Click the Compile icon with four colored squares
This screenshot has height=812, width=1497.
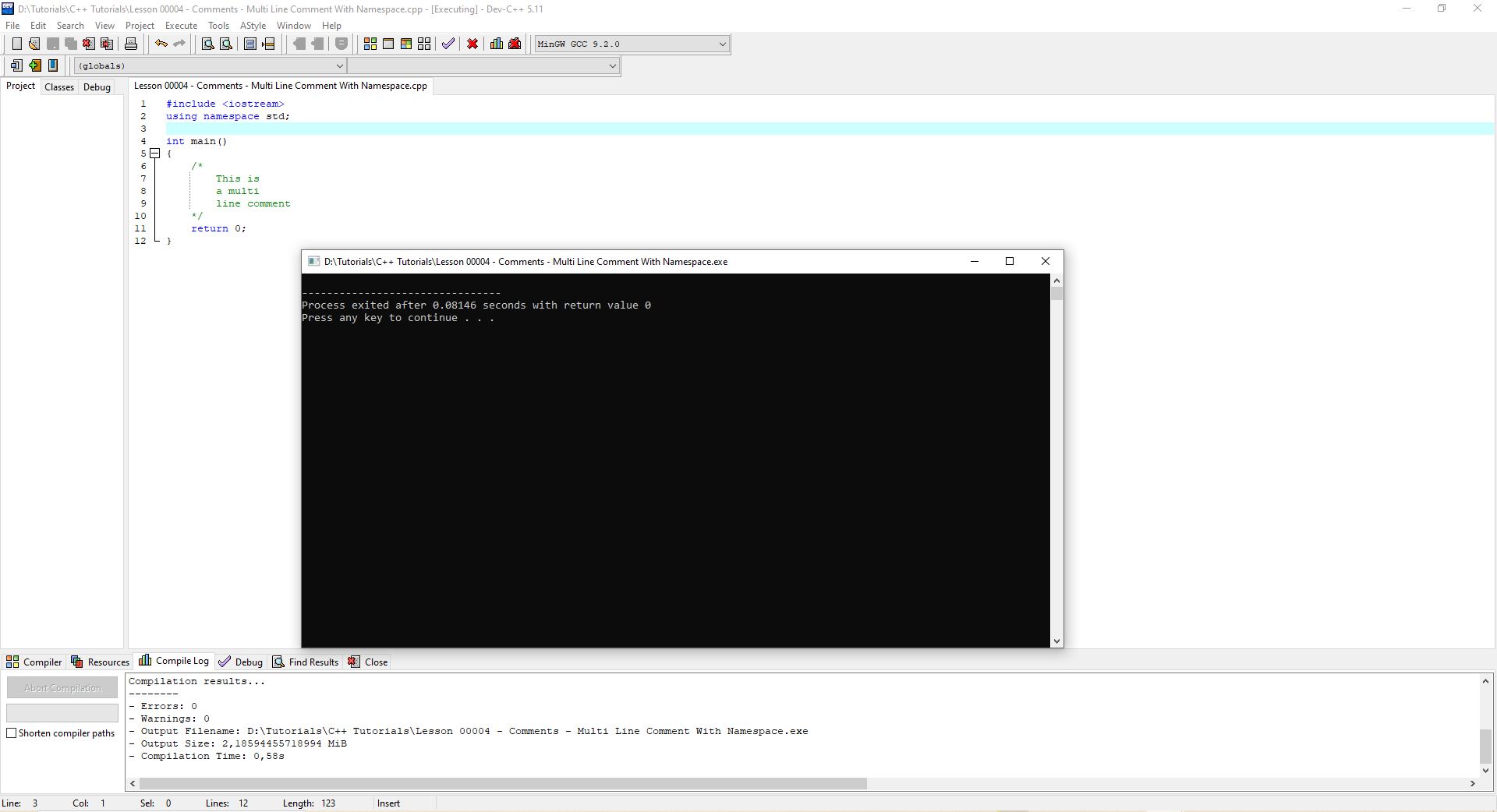click(370, 44)
